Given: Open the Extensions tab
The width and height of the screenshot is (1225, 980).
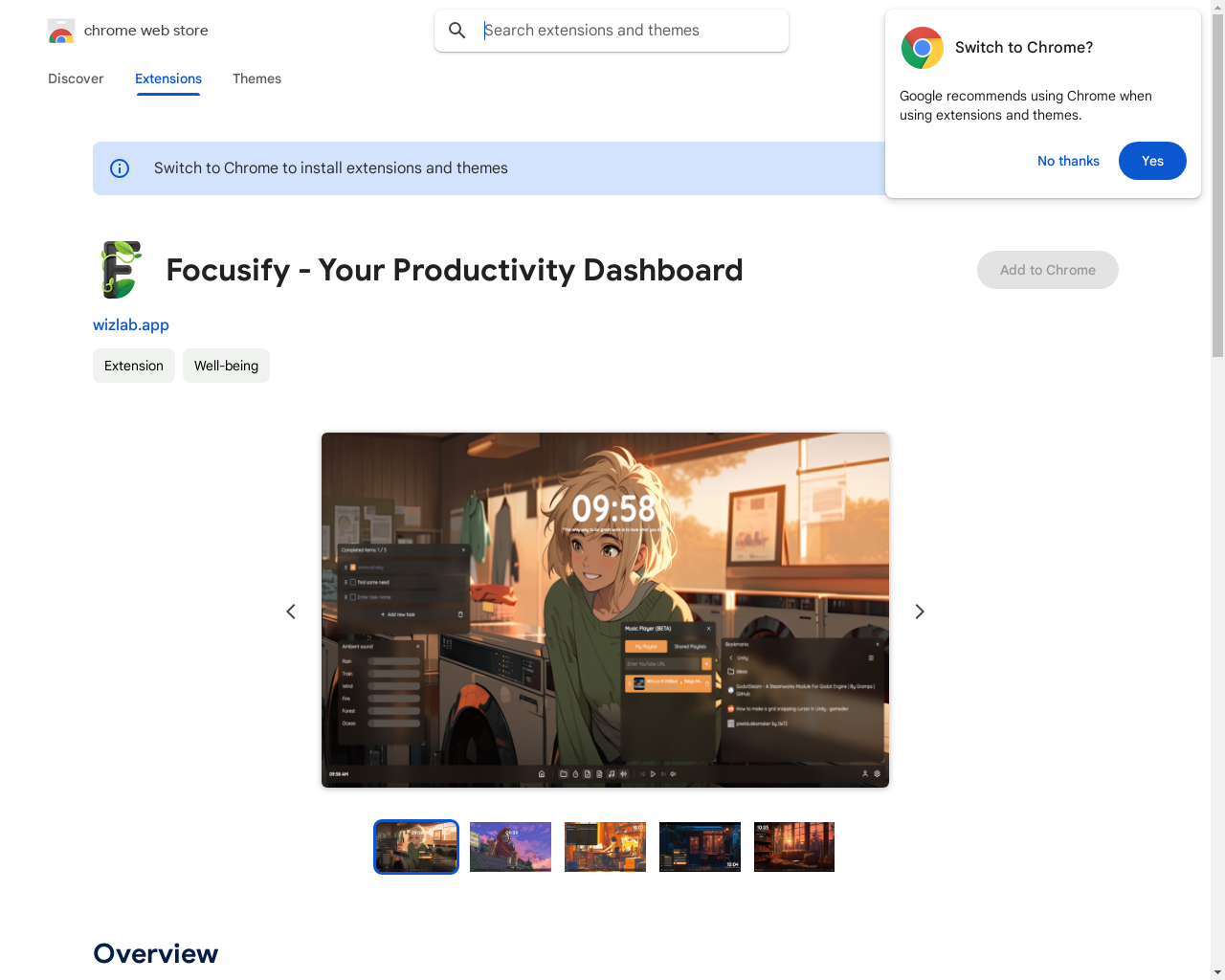Looking at the screenshot, I should click(x=168, y=78).
